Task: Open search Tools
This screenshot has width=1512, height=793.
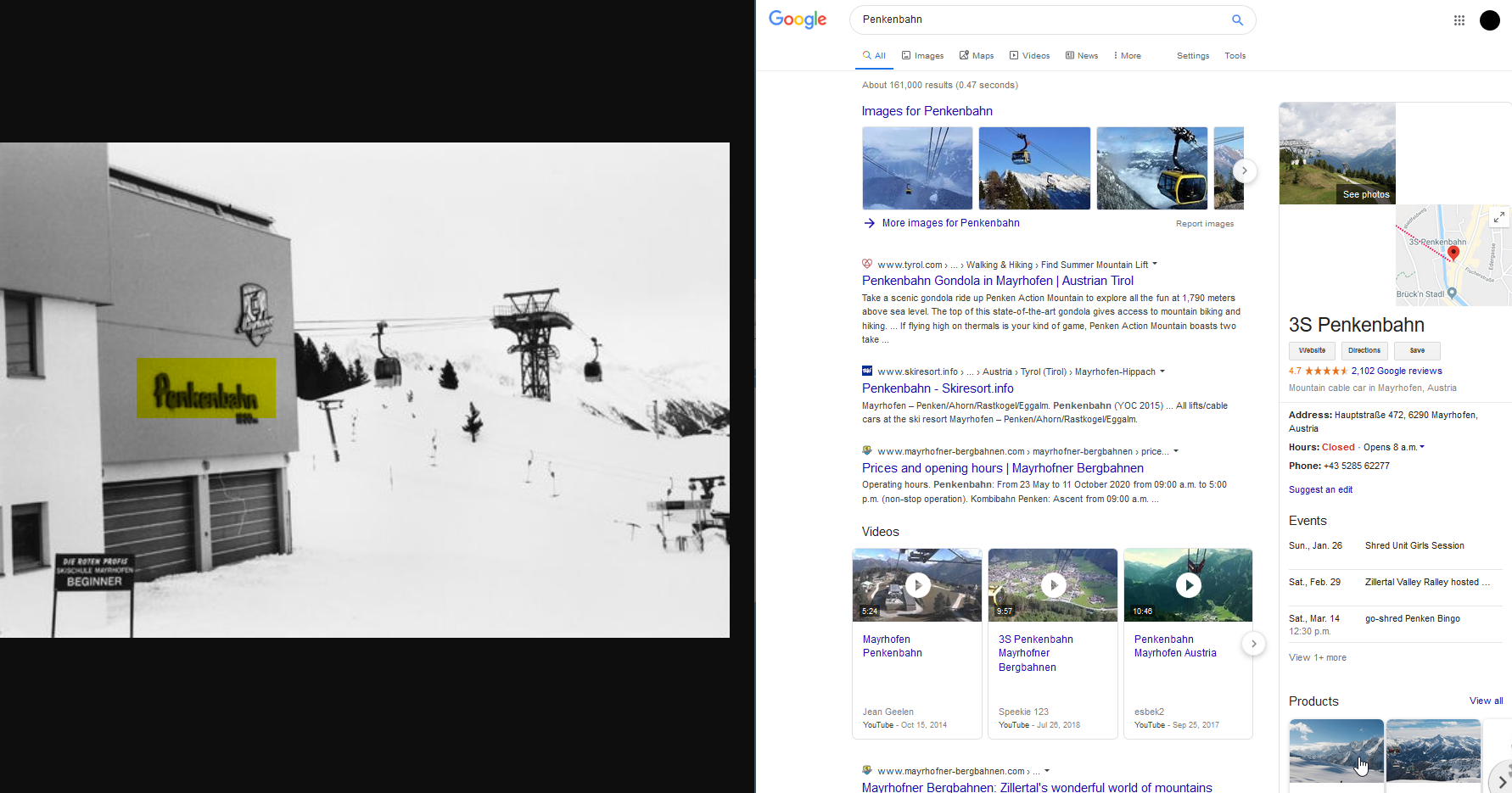Action: (1235, 56)
